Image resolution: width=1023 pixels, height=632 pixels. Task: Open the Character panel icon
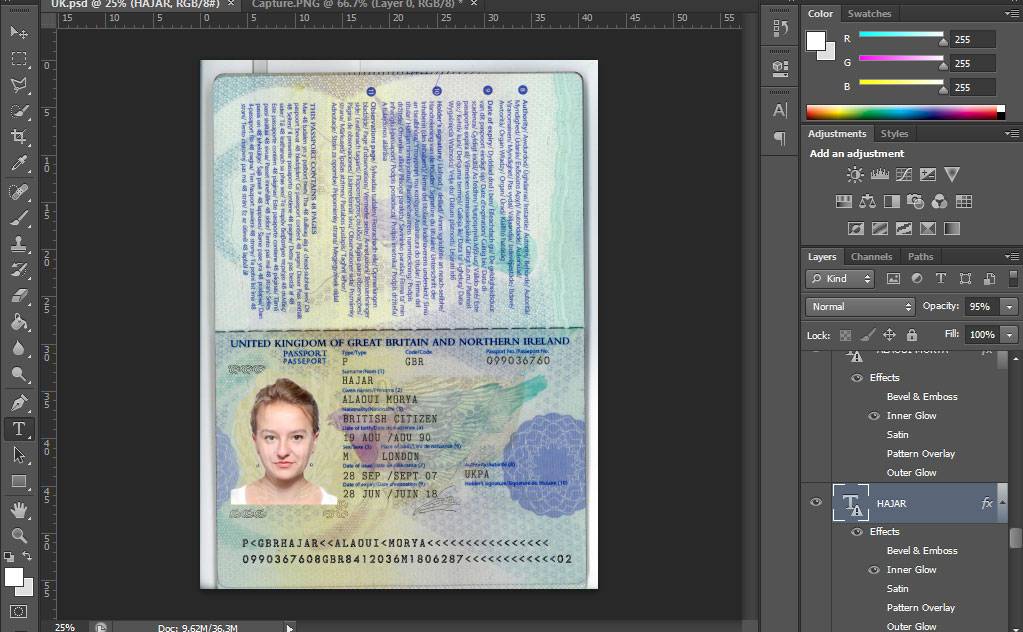780,110
